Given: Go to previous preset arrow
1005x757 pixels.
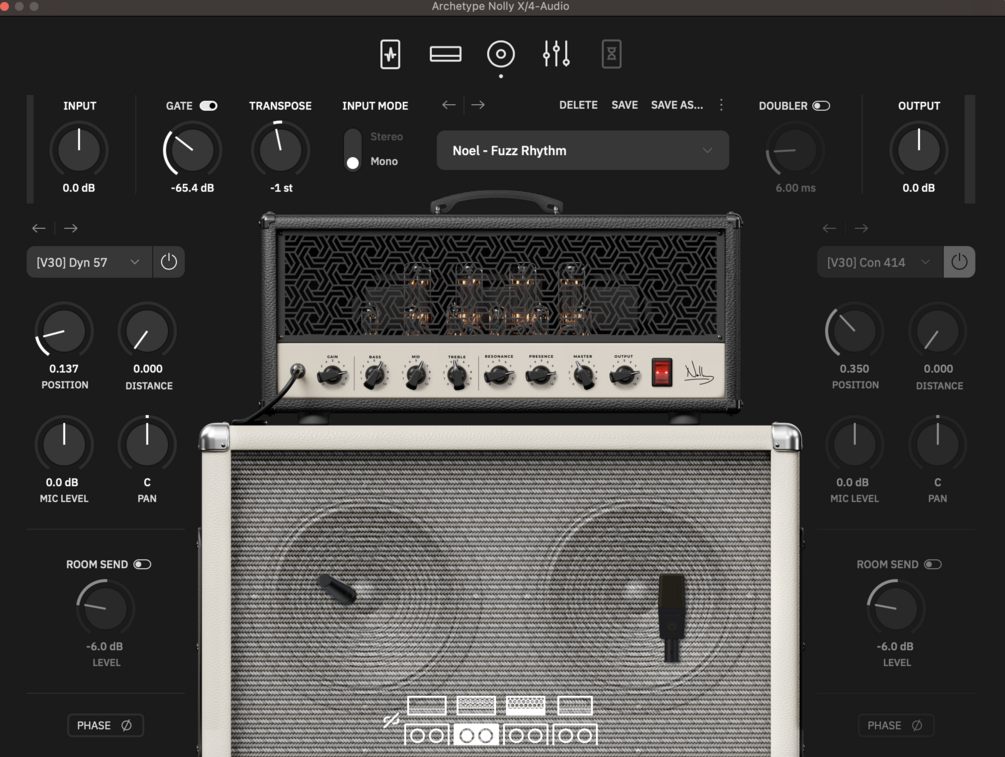Looking at the screenshot, I should 449,104.
